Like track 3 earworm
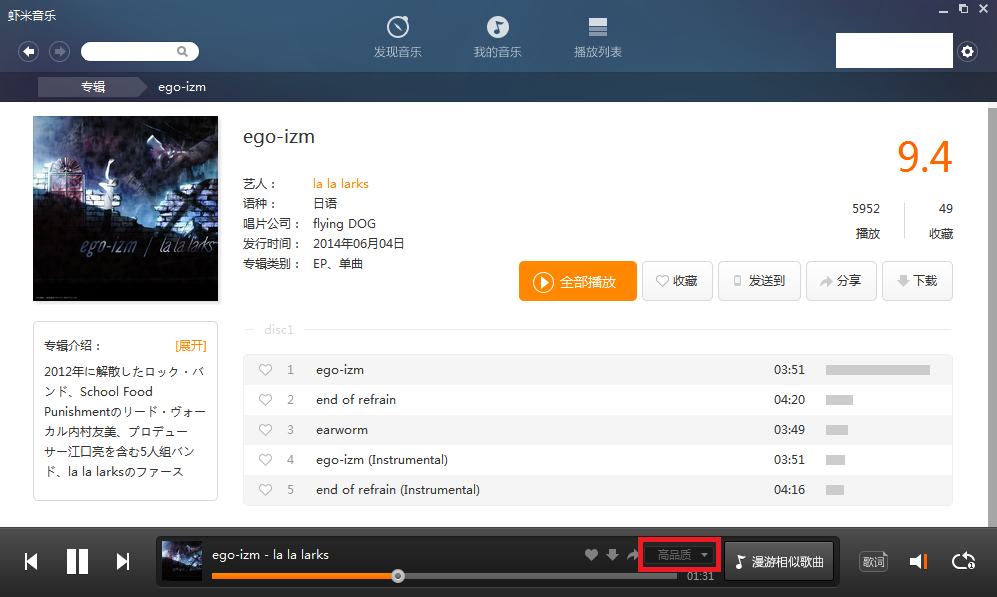Screen dimensions: 997x597 tap(266, 430)
